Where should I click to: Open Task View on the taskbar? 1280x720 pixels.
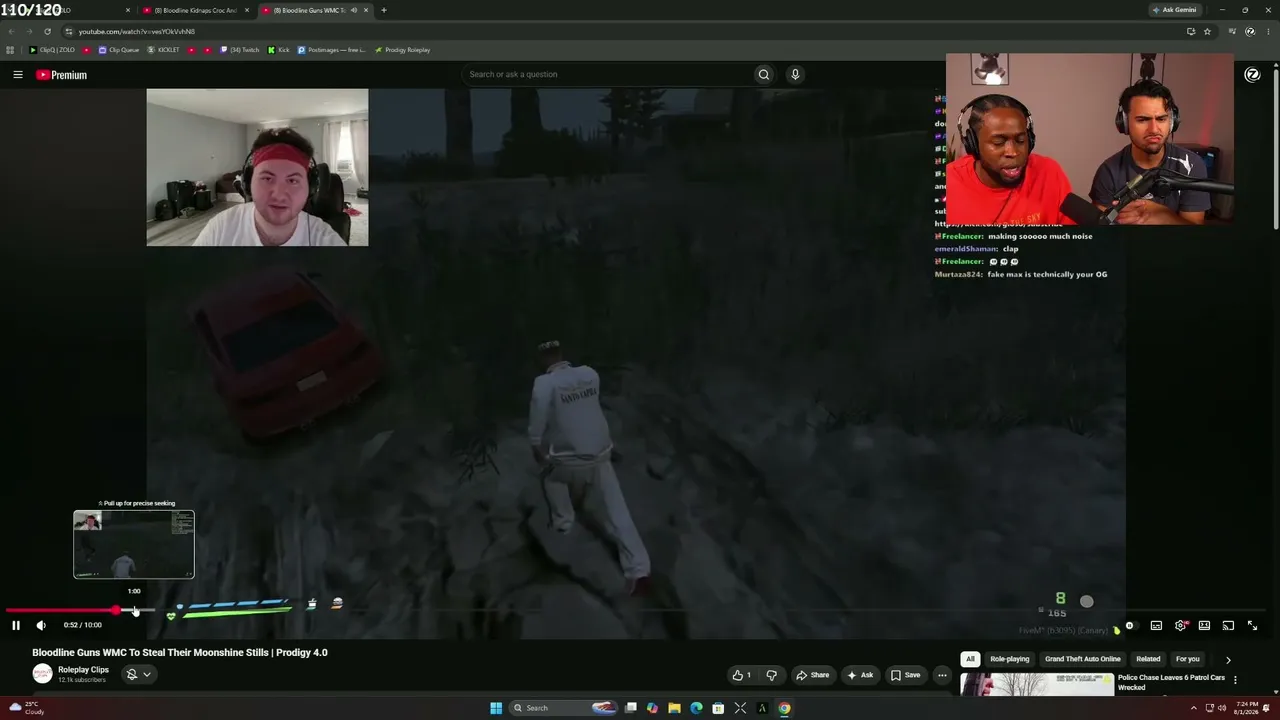point(631,708)
